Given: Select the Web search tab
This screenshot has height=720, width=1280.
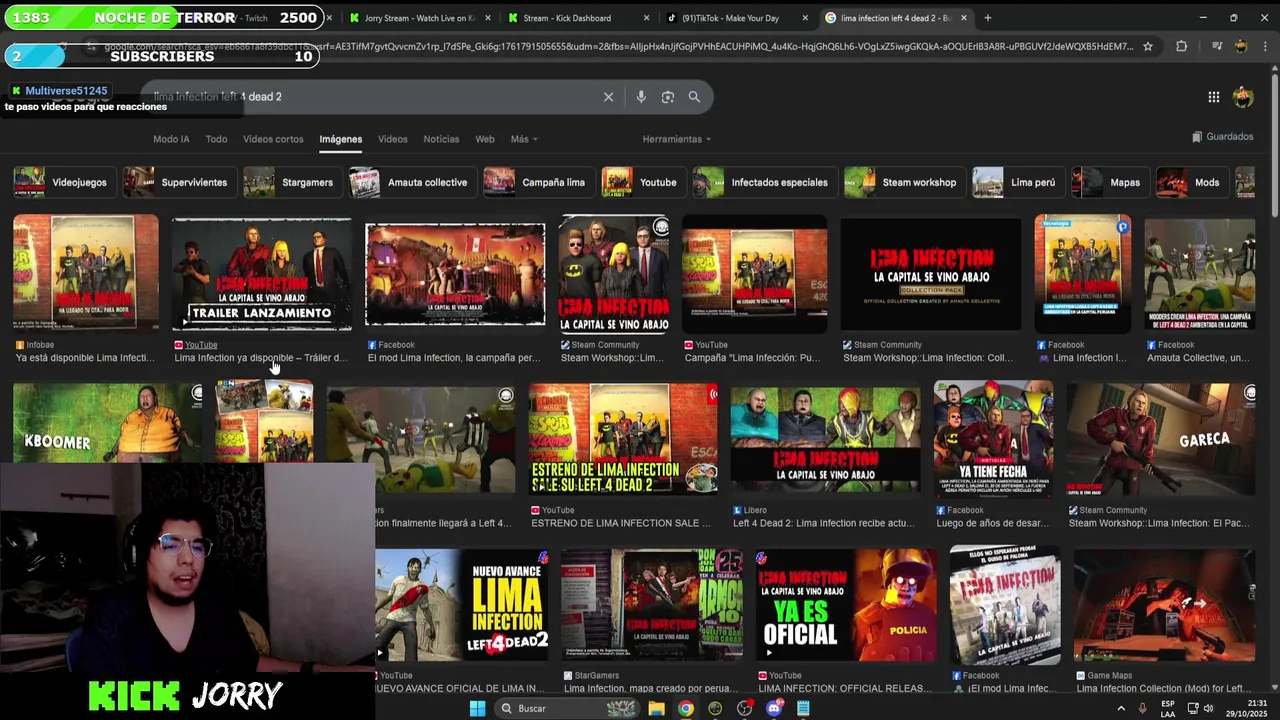Looking at the screenshot, I should 485,139.
